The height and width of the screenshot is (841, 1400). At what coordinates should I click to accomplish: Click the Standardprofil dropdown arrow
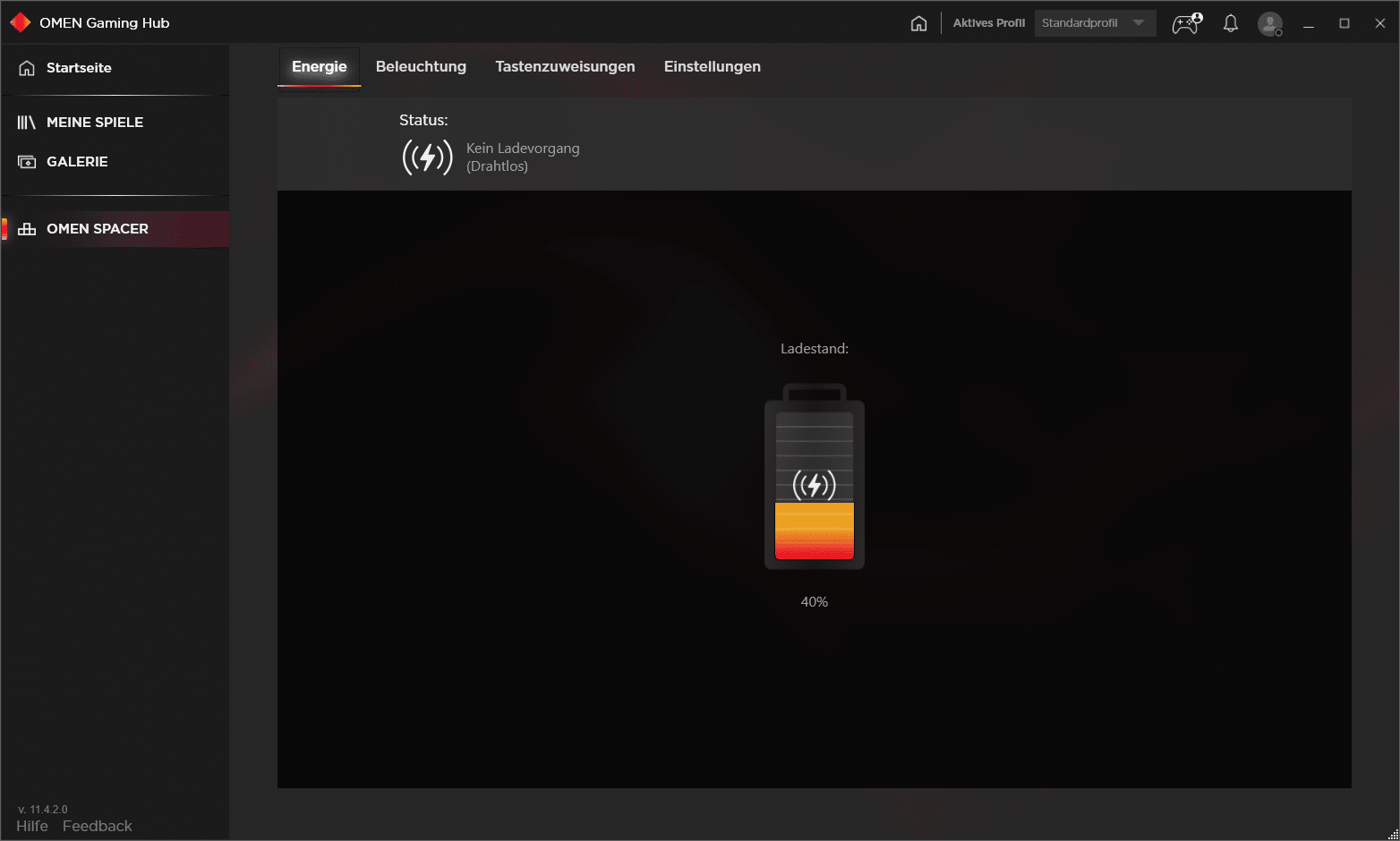[1139, 23]
